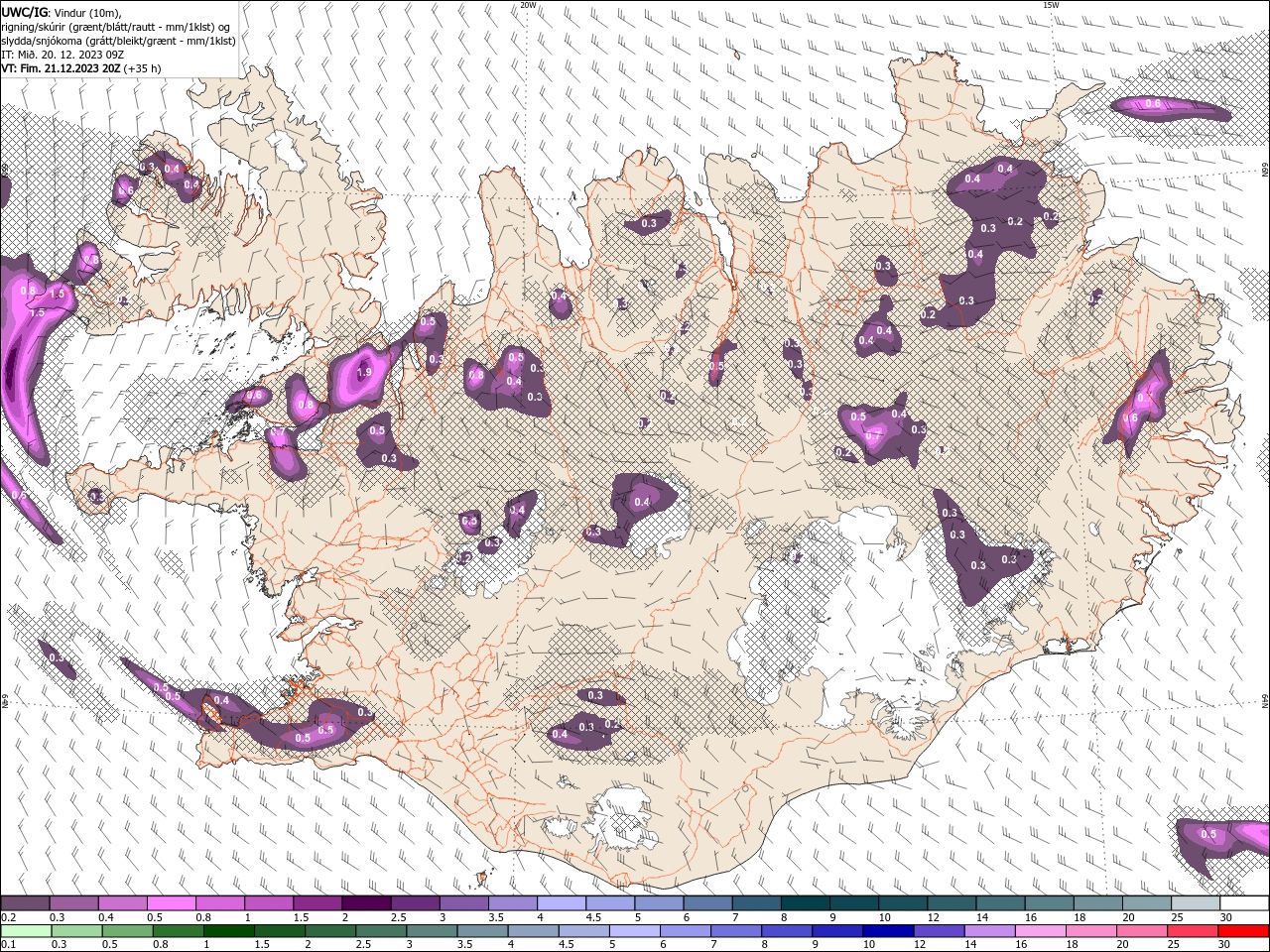Click the VT: Fim. 21.12.2023 20Z valid time
Viewport: 1270px width, 952px height.
(61, 68)
